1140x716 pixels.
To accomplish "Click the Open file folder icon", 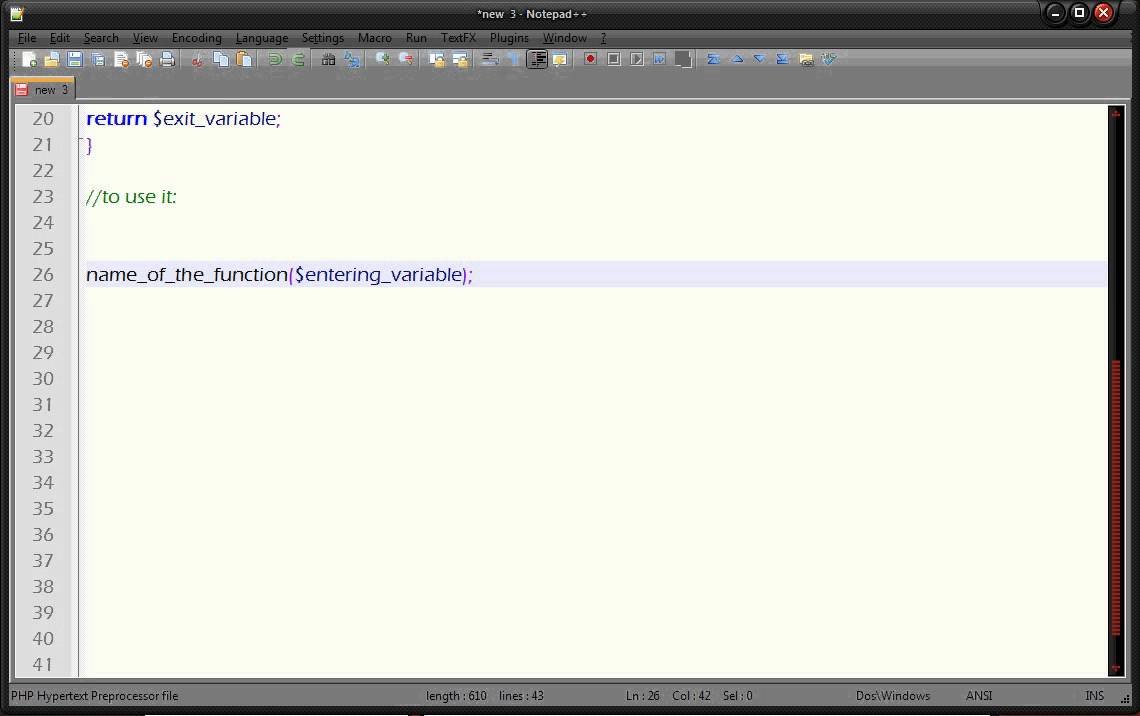I will click(52, 60).
